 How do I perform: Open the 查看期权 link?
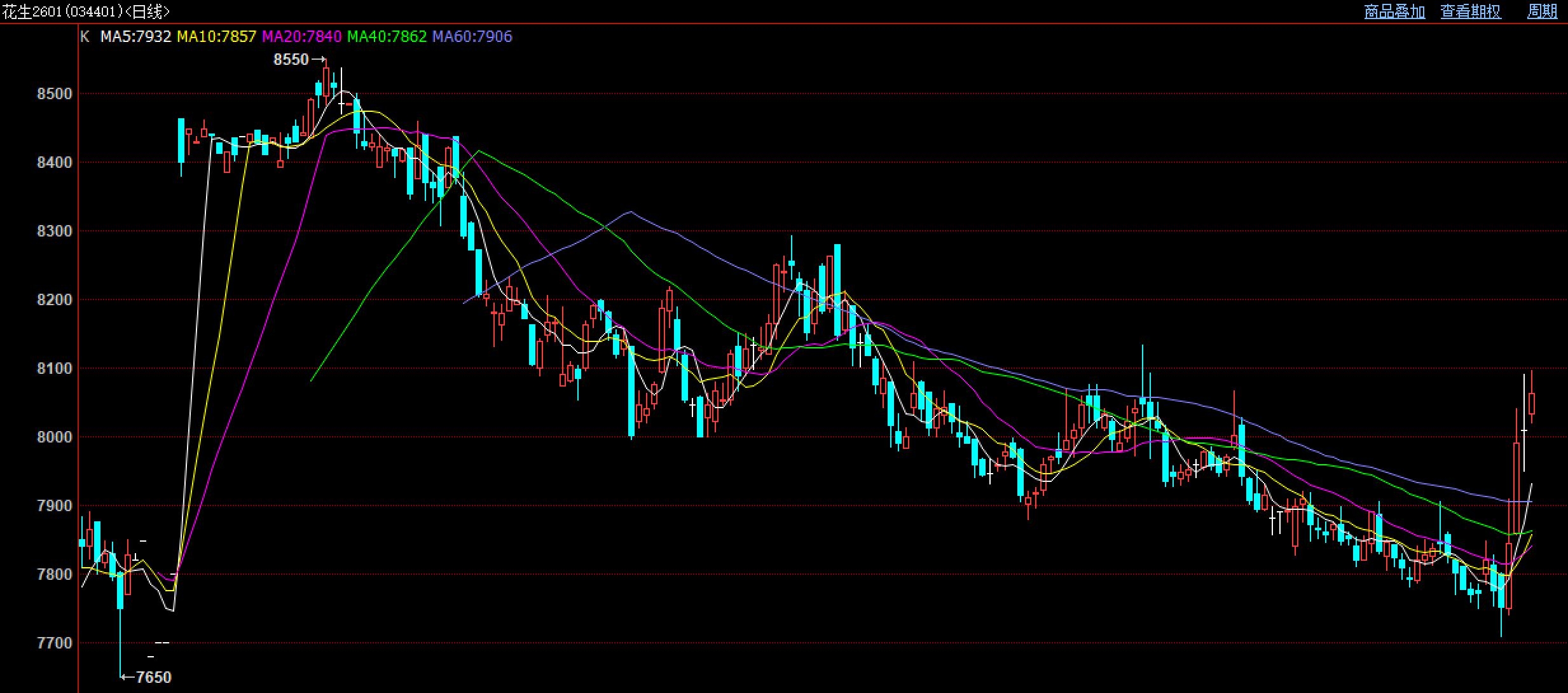tap(1470, 11)
